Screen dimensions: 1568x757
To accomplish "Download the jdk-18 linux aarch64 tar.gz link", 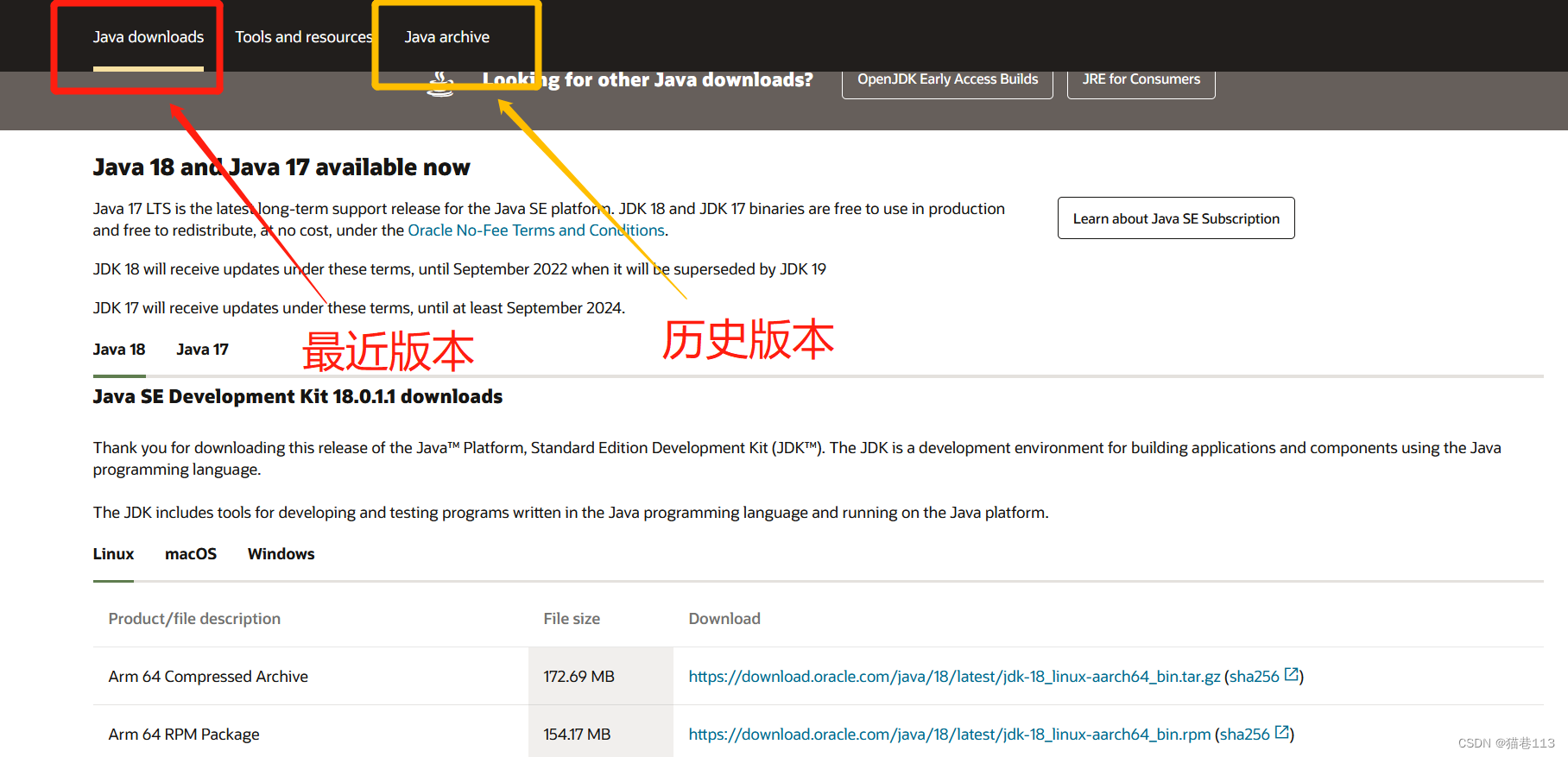I will 954,677.
